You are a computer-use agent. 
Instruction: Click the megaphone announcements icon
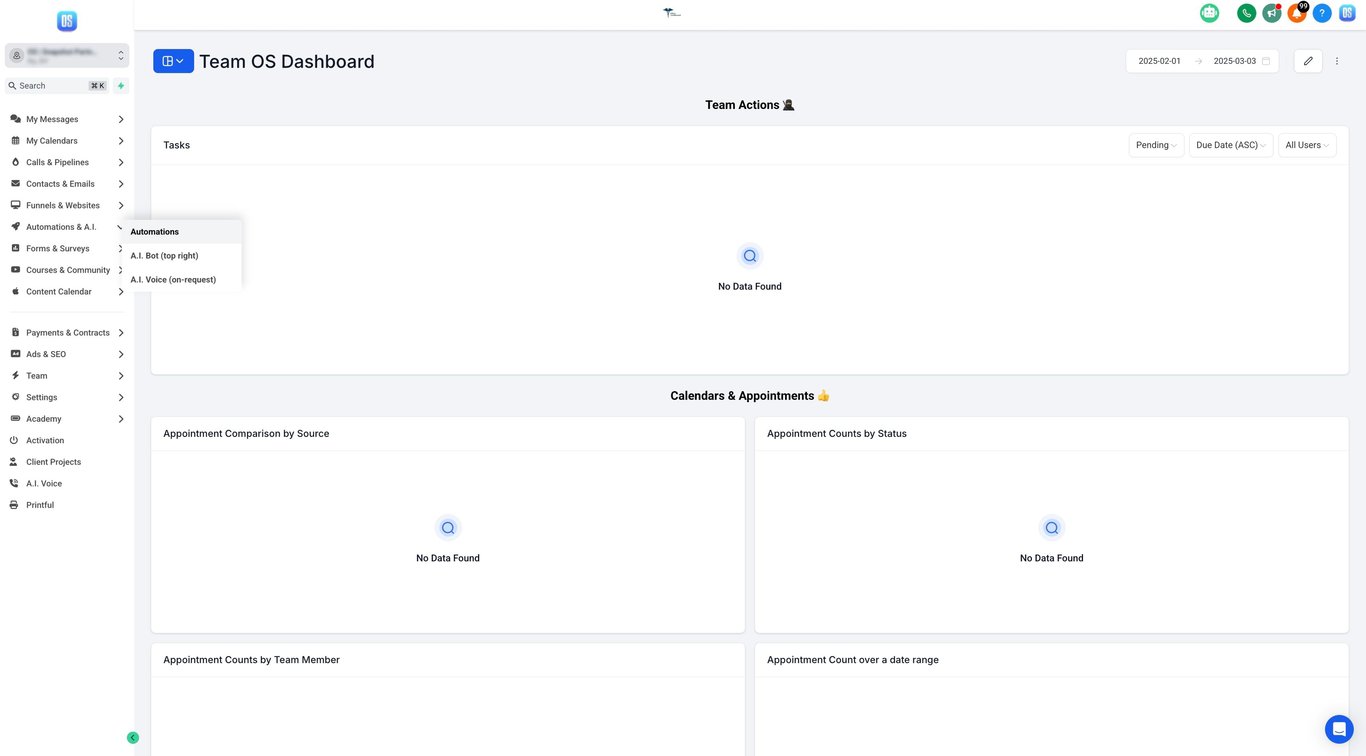(x=1272, y=13)
